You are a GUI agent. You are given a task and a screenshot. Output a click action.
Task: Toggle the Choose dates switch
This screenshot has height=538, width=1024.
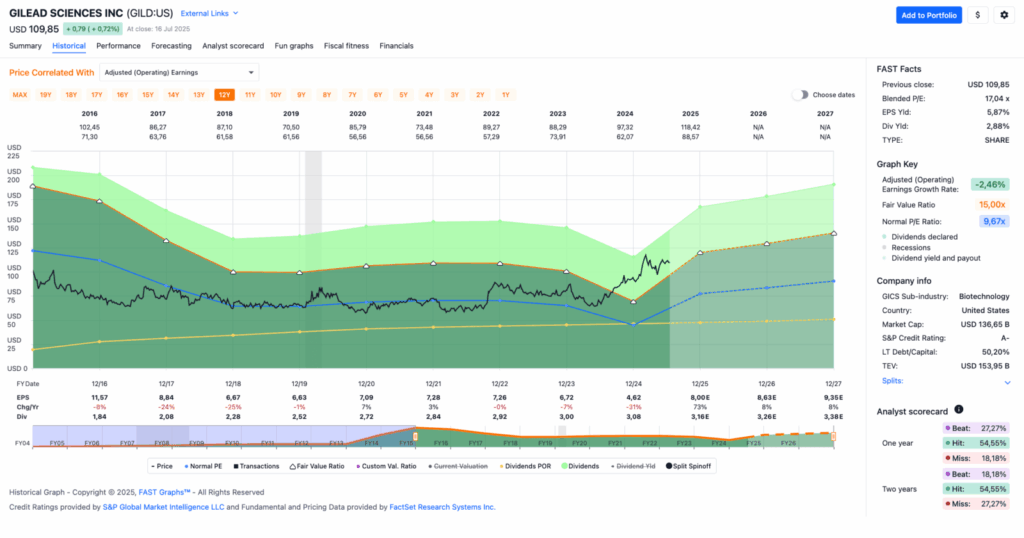800,95
